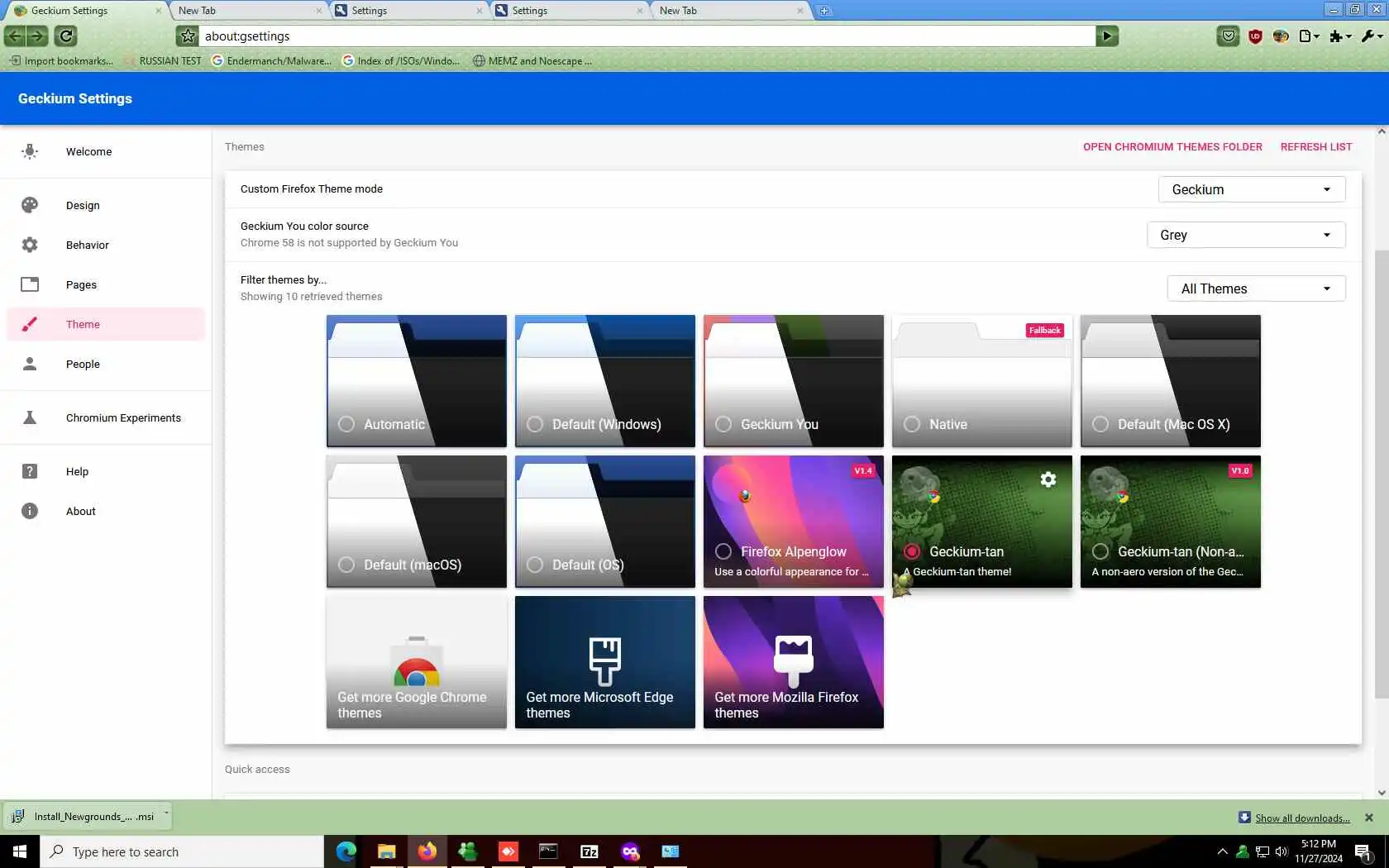Click the Type here to search box
Screen dimensions: 1389x868
click(x=182, y=851)
